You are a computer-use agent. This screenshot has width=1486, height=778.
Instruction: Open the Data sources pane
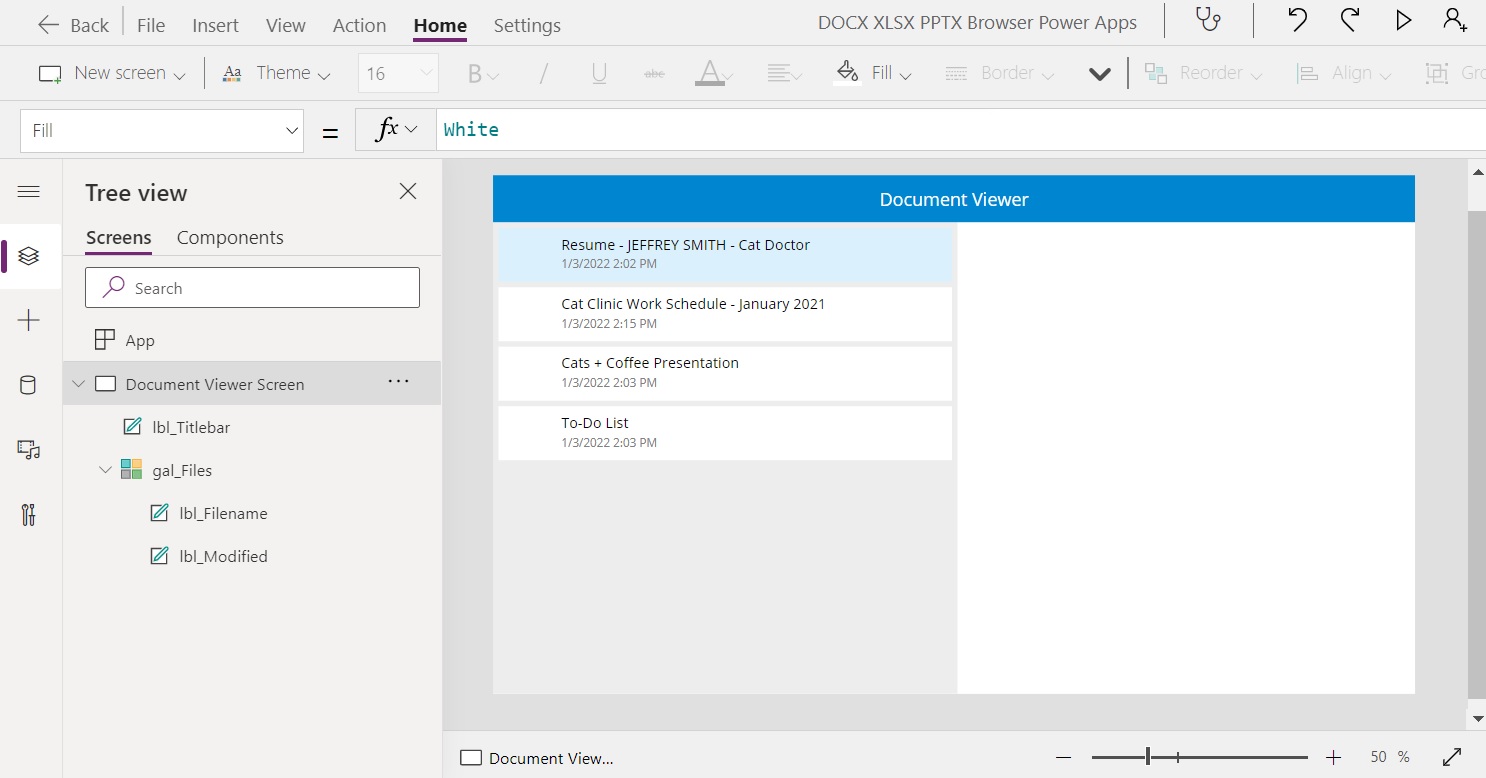(x=30, y=384)
